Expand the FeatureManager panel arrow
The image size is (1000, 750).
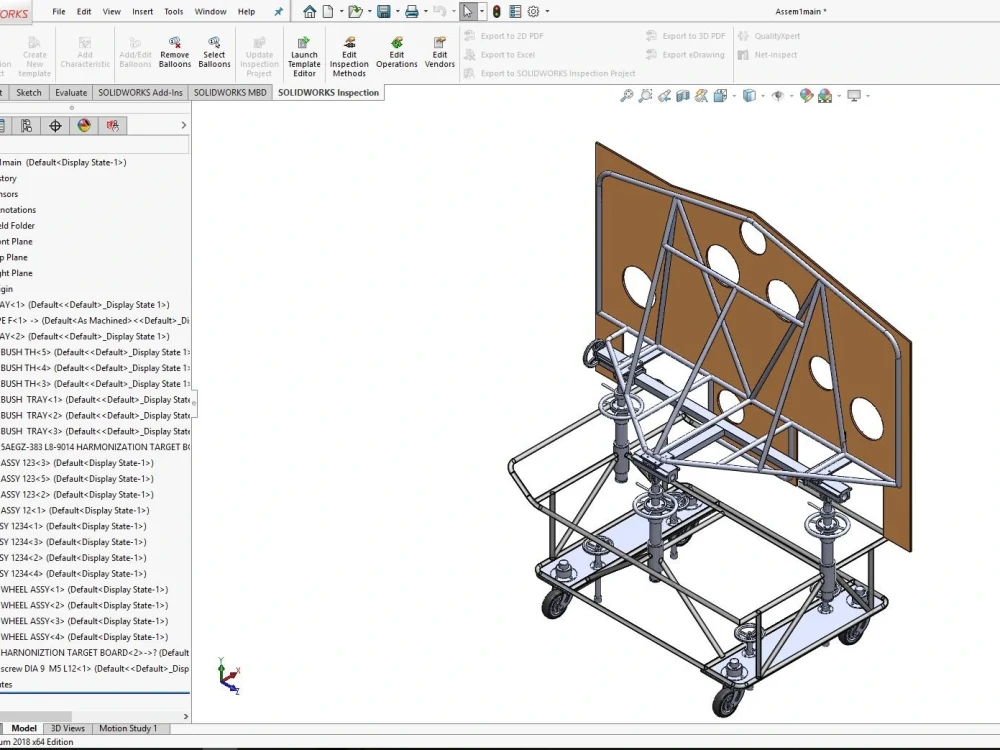coord(183,125)
